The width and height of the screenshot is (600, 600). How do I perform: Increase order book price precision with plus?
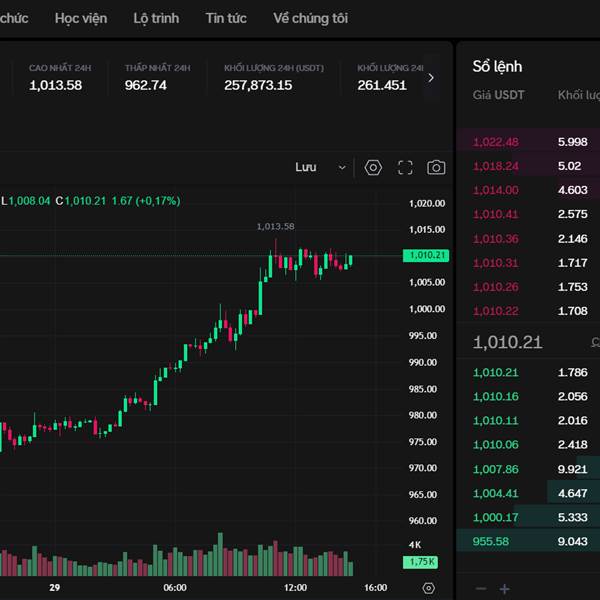(x=505, y=589)
